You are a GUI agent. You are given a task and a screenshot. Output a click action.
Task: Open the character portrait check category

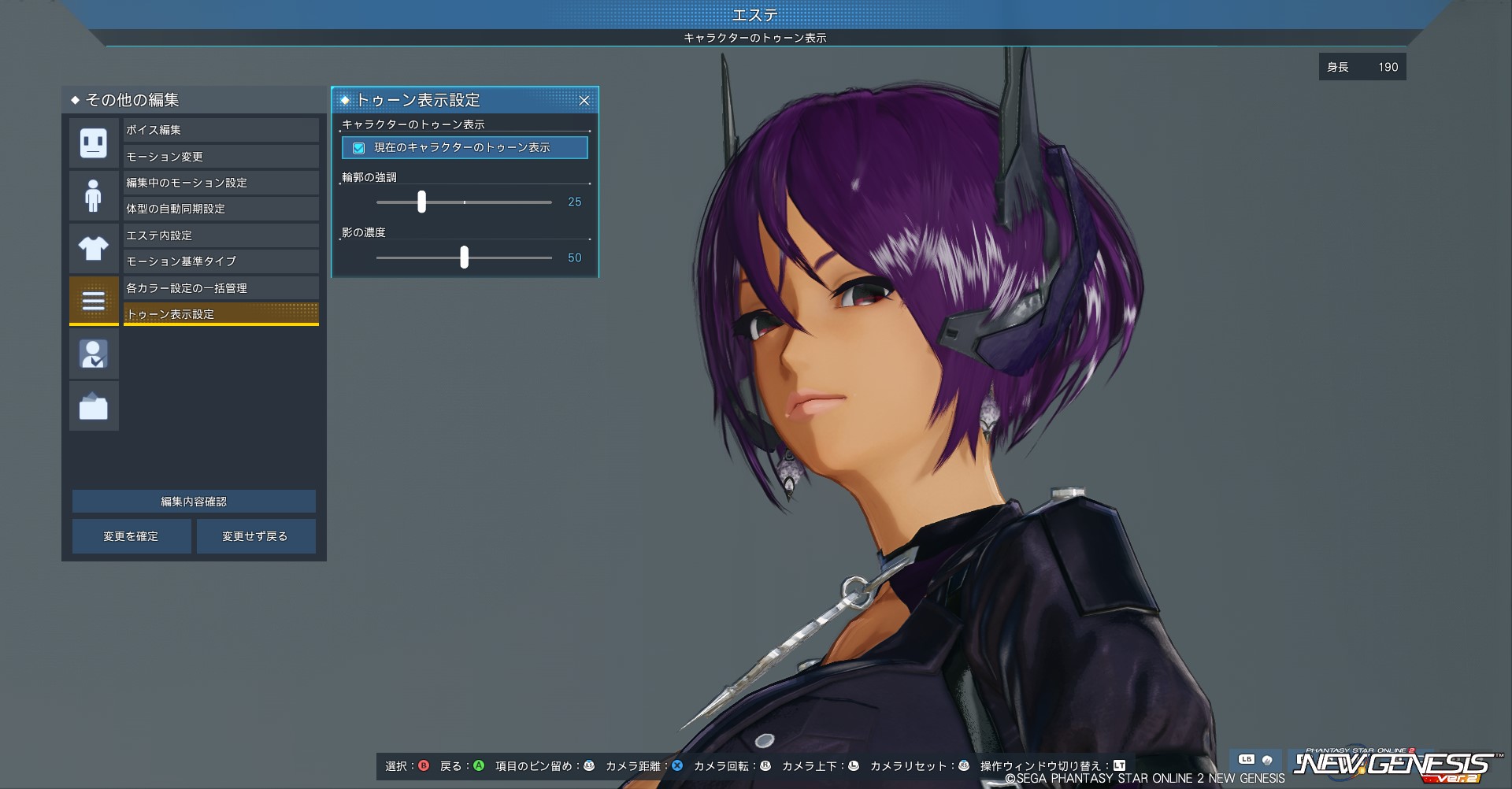[x=94, y=354]
